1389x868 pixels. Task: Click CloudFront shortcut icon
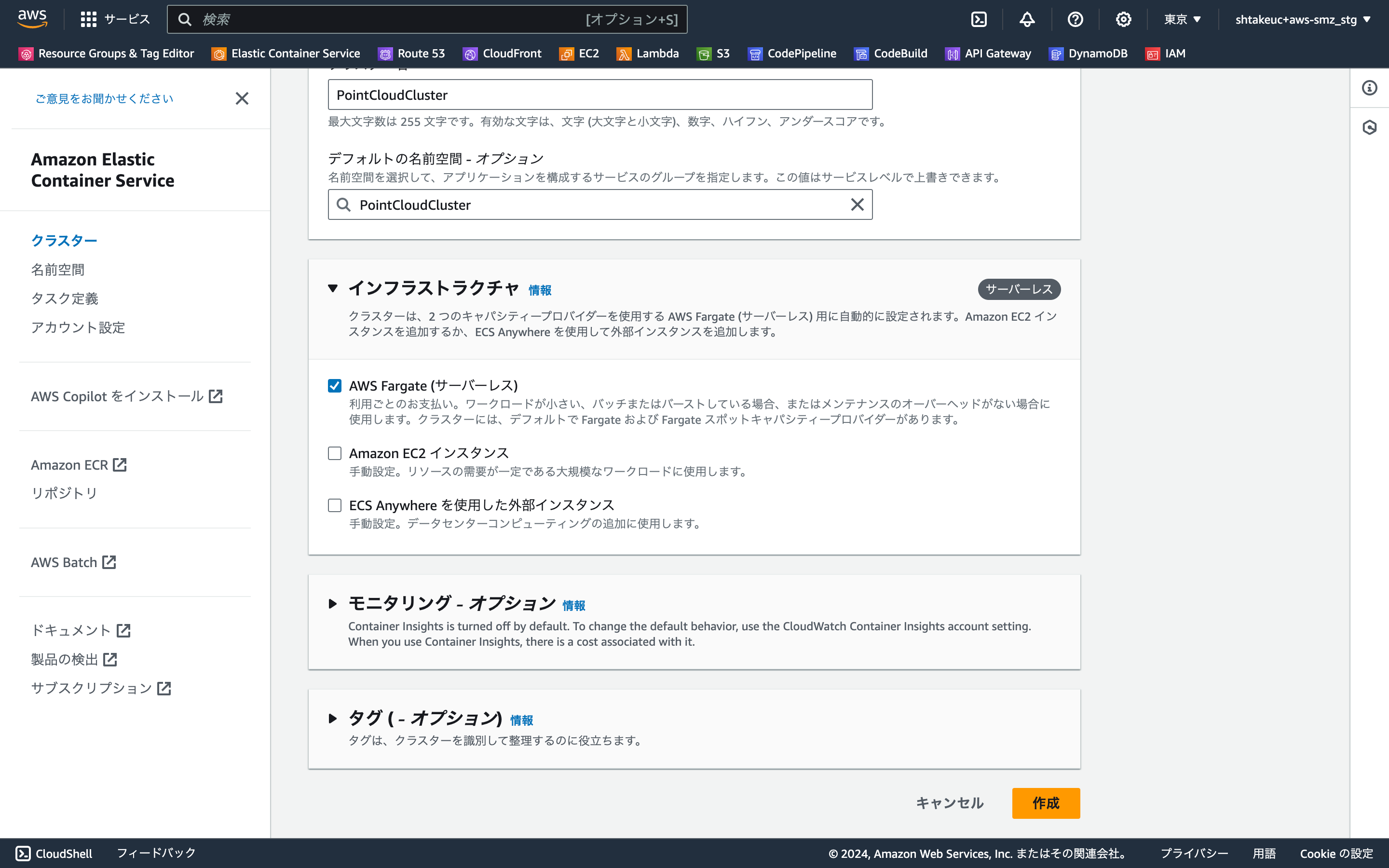470,54
